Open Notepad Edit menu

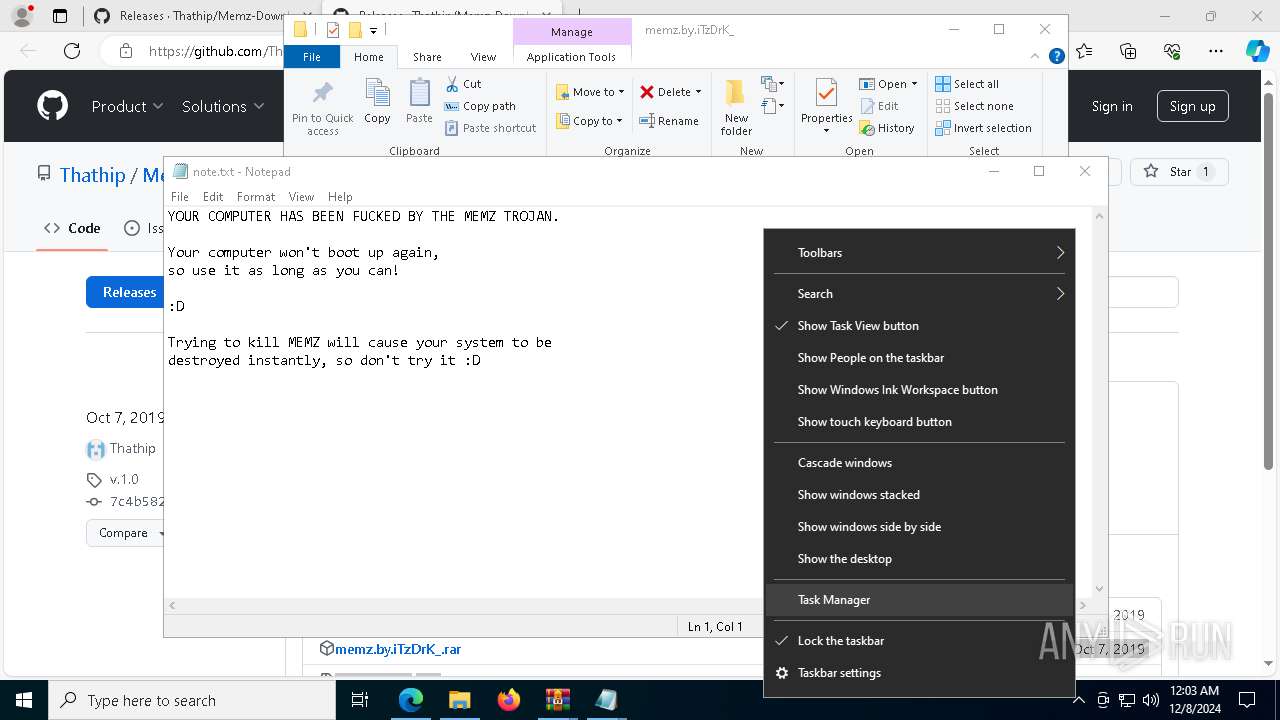pyautogui.click(x=213, y=197)
